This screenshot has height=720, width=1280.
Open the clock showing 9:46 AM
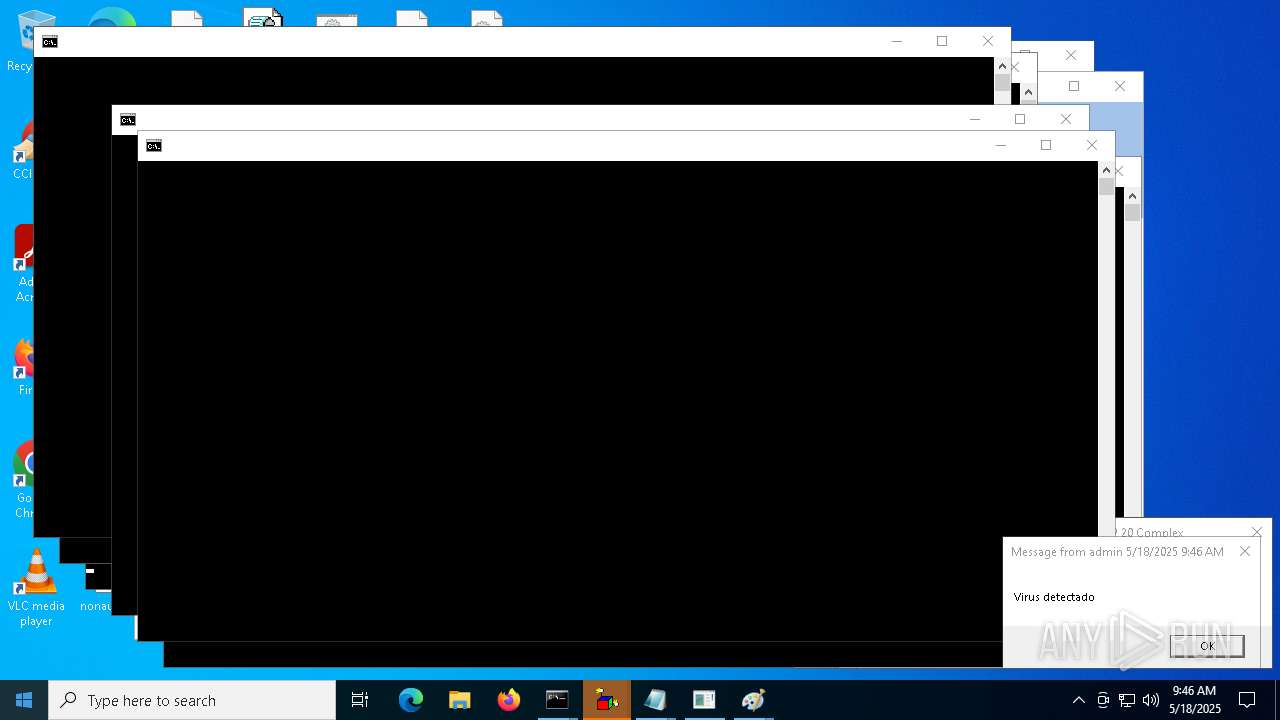point(1195,700)
